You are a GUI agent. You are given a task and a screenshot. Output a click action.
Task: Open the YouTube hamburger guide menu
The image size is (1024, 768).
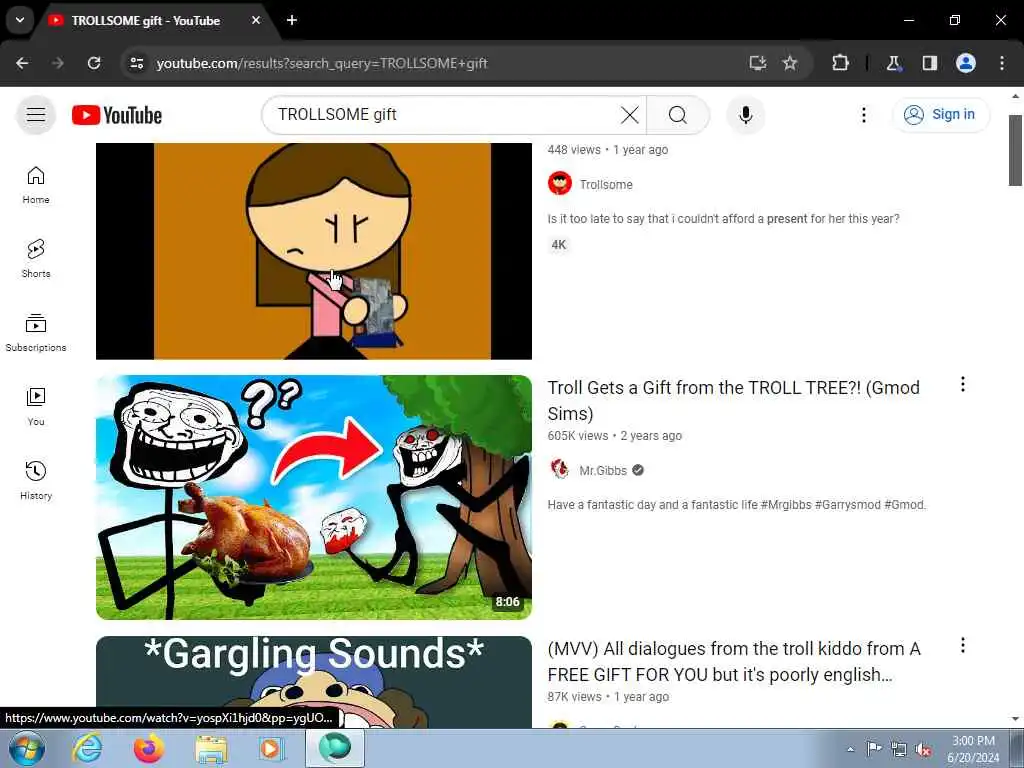click(36, 115)
